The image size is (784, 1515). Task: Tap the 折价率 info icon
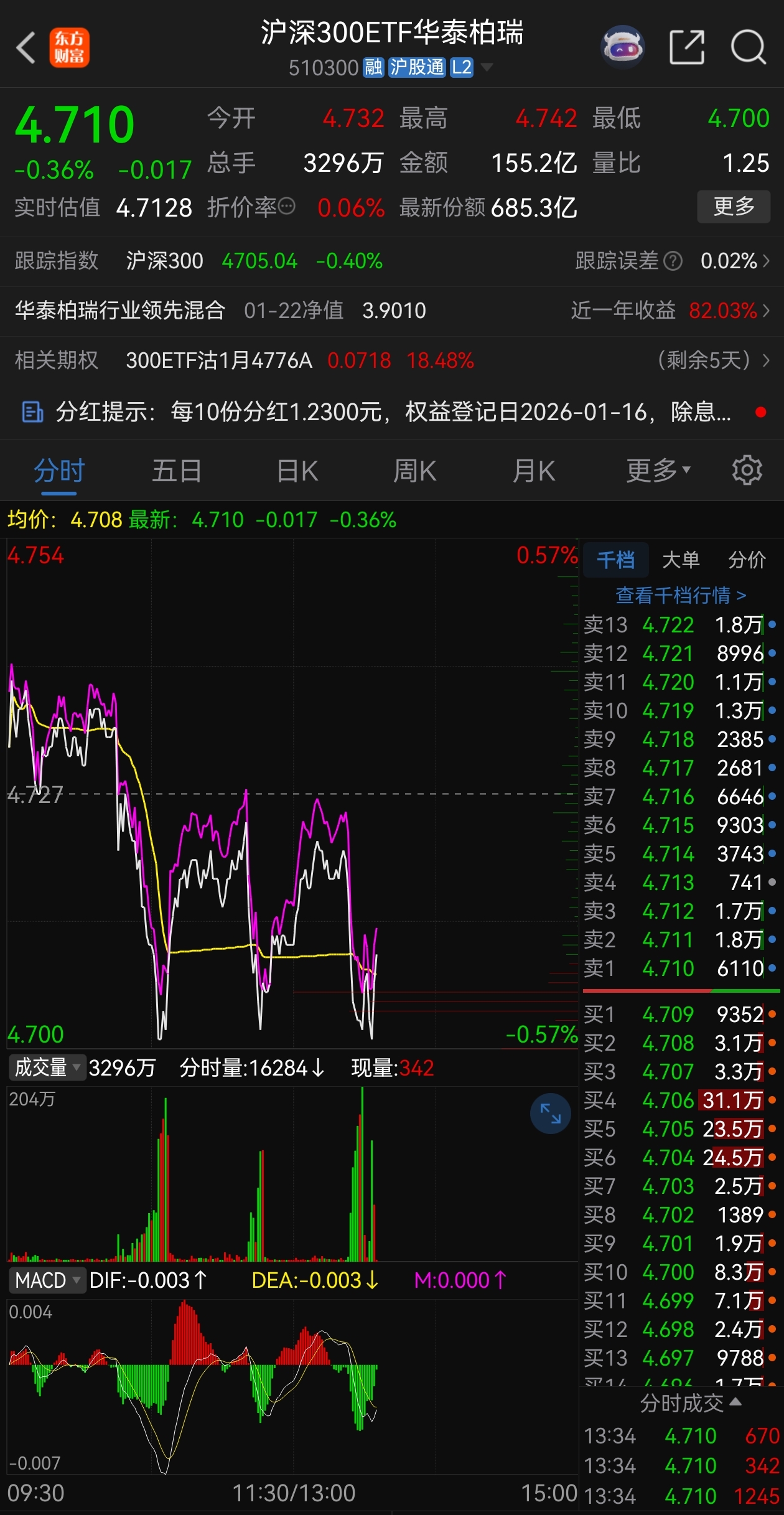click(x=286, y=206)
